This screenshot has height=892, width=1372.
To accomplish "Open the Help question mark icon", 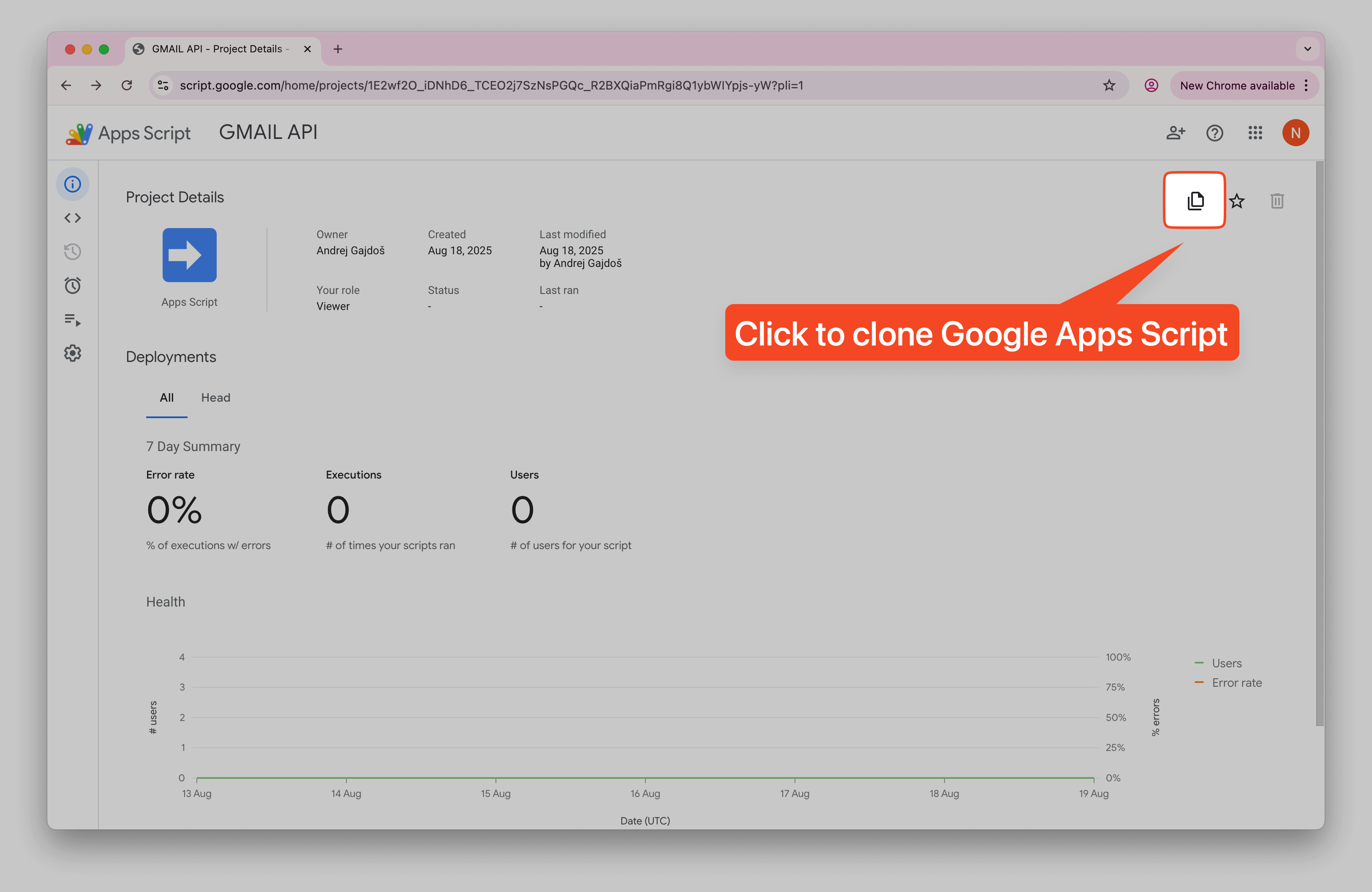I will click(x=1214, y=133).
